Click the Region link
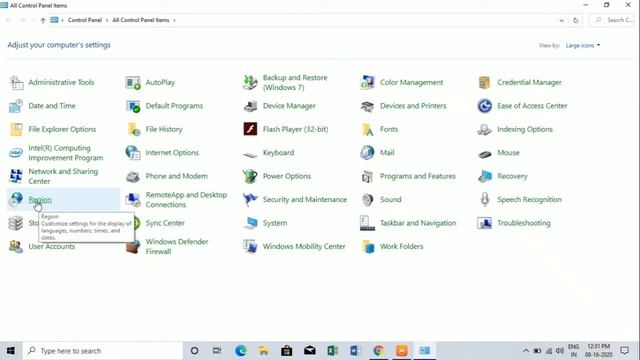The image size is (640, 360). click(40, 200)
